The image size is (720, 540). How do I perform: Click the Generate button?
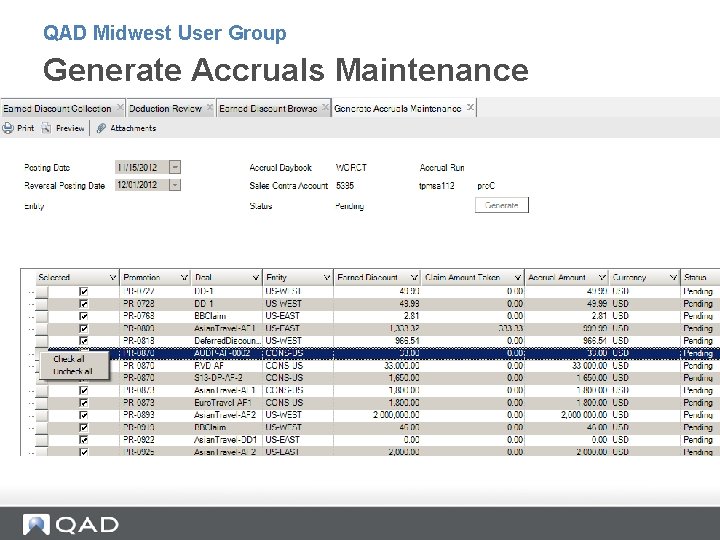point(502,205)
